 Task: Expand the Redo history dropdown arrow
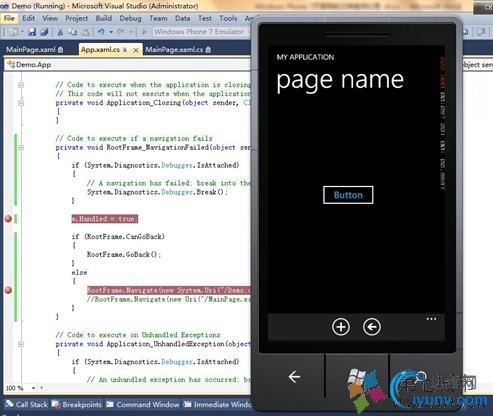tap(131, 32)
